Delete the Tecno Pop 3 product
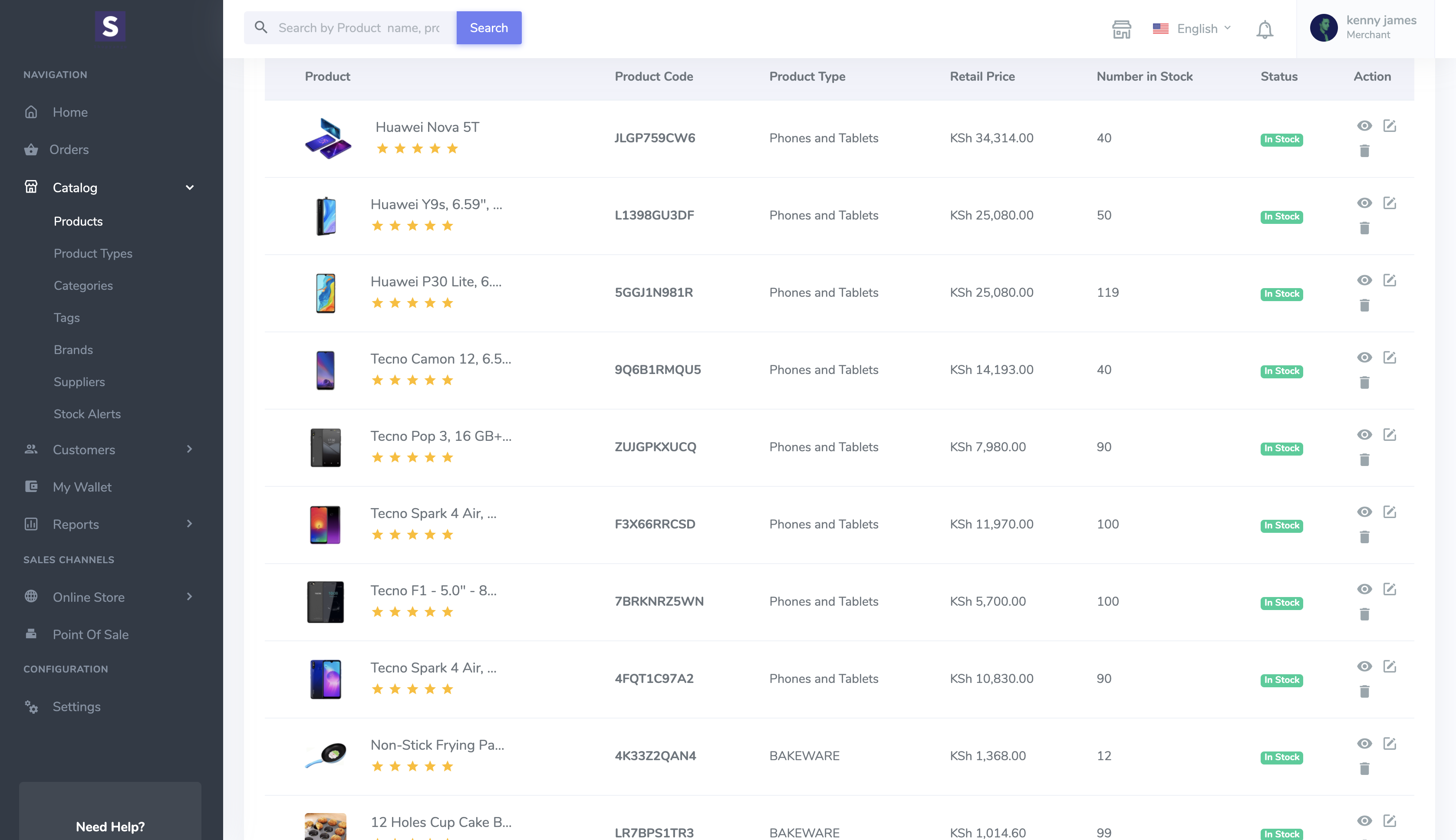The height and width of the screenshot is (840, 1456). click(x=1364, y=460)
